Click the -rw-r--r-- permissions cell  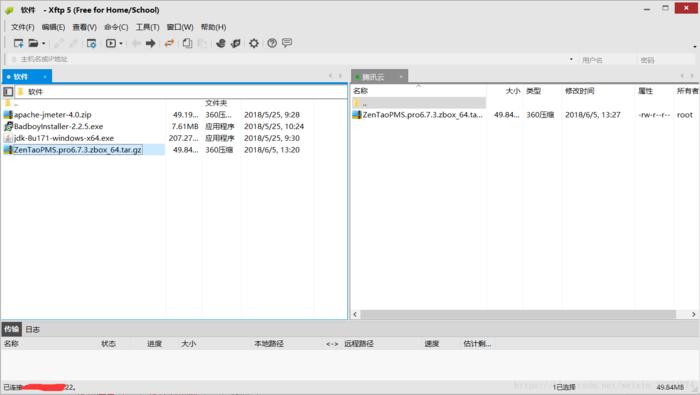click(654, 115)
